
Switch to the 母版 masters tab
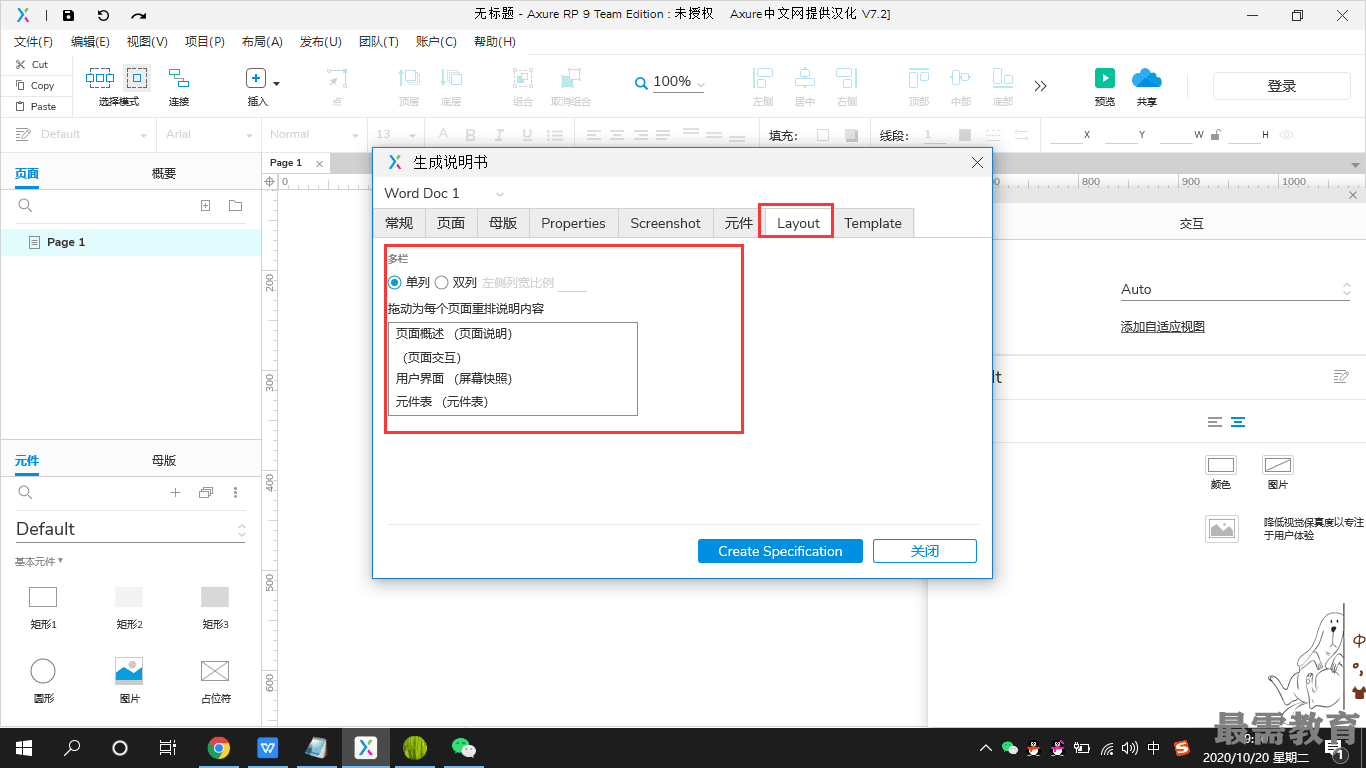click(164, 460)
